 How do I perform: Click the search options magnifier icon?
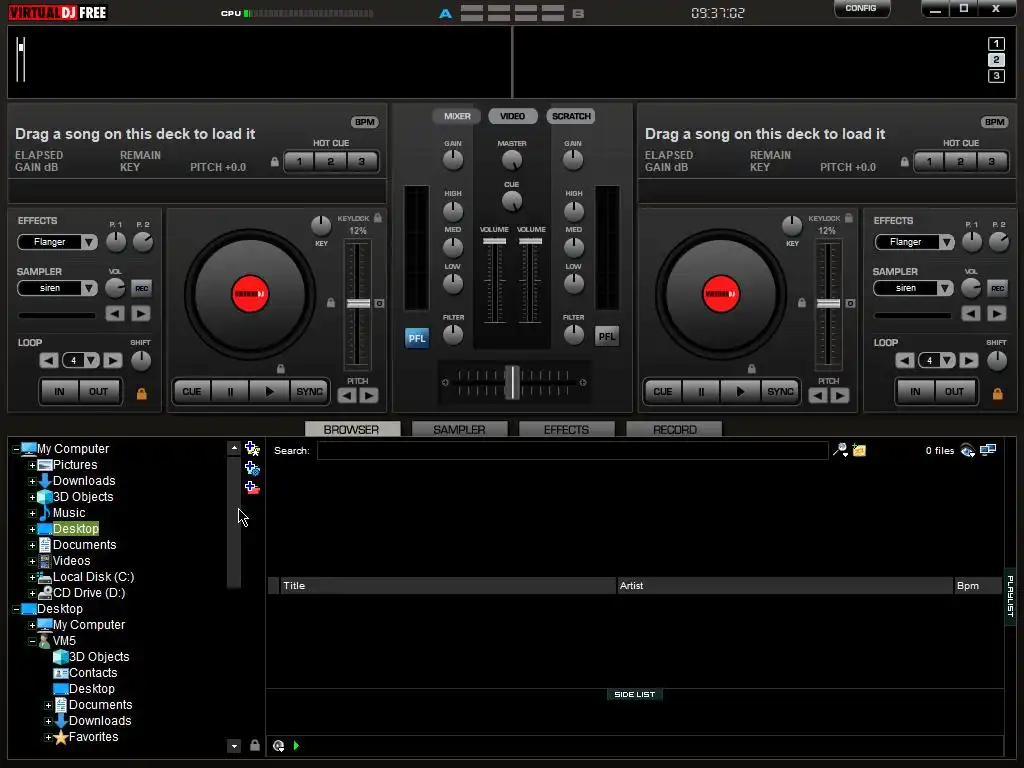pos(840,450)
